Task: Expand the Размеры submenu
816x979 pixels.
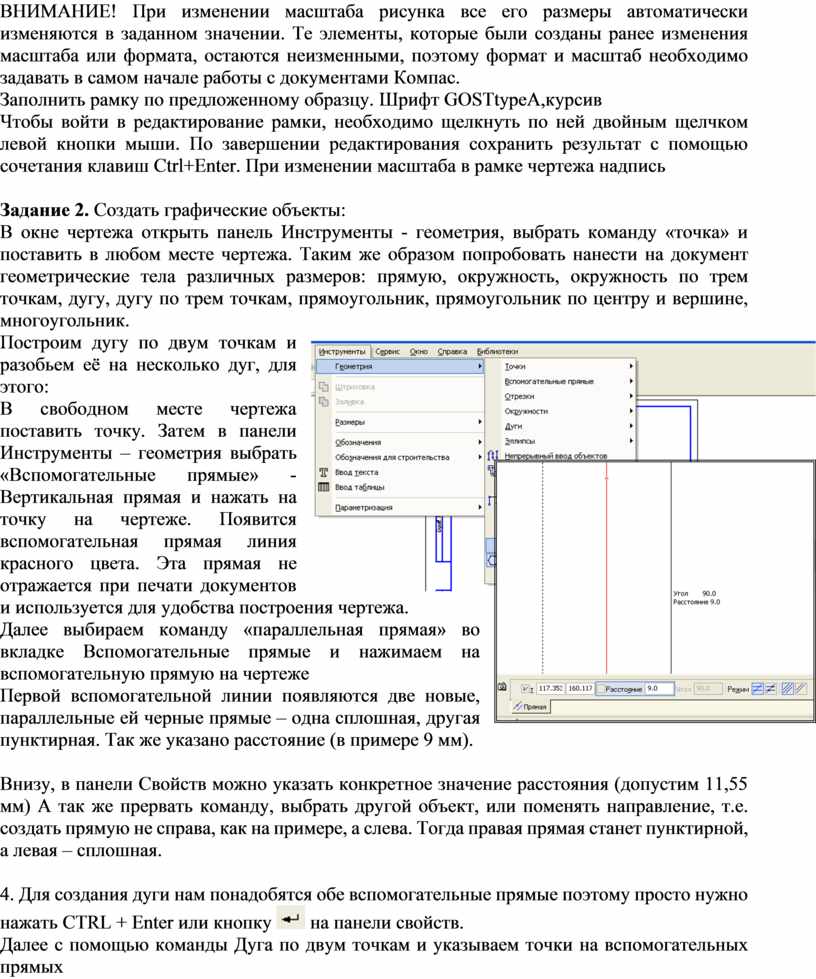Action: pyautogui.click(x=400, y=422)
